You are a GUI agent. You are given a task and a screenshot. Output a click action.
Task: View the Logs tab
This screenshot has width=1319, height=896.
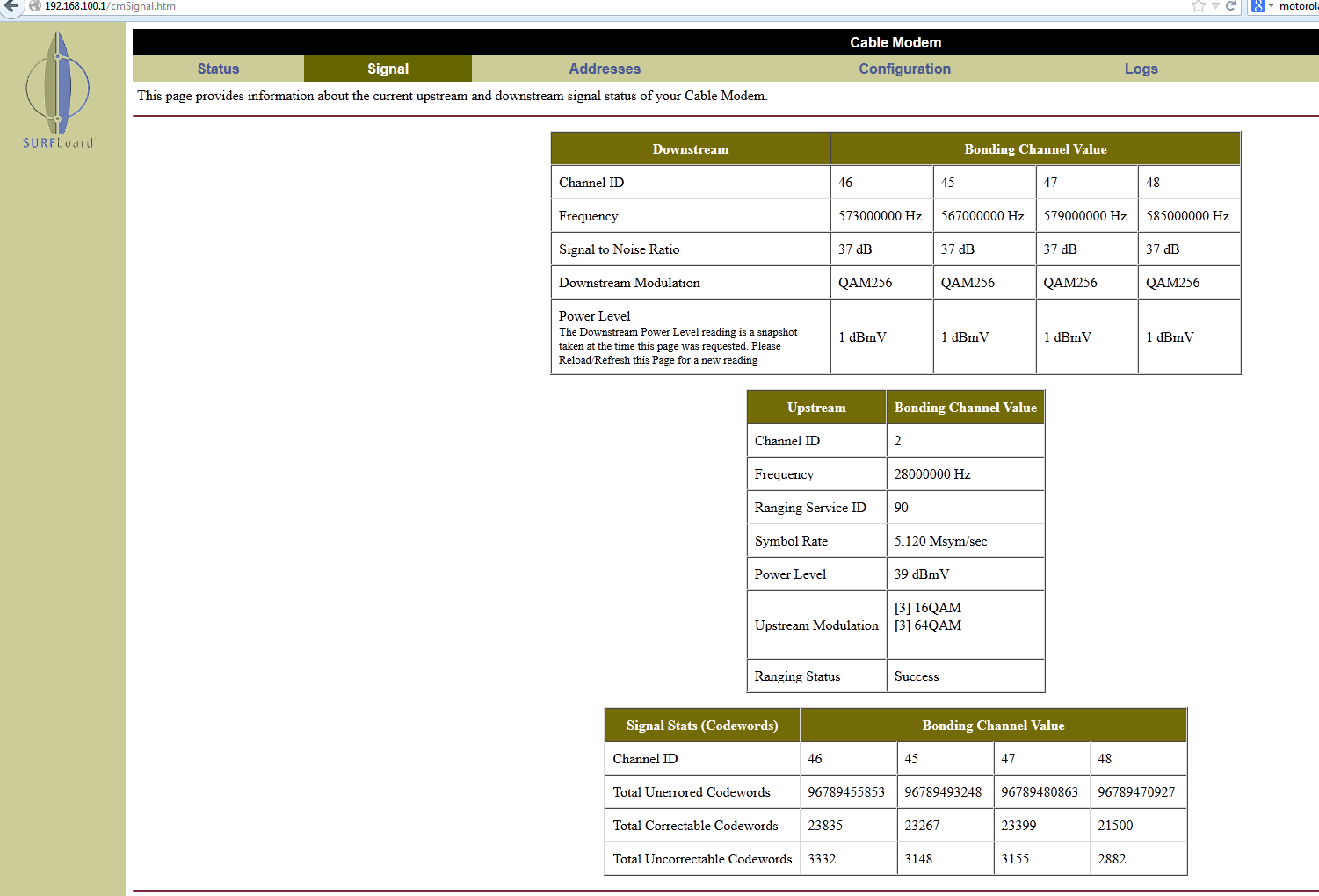[x=1141, y=69]
